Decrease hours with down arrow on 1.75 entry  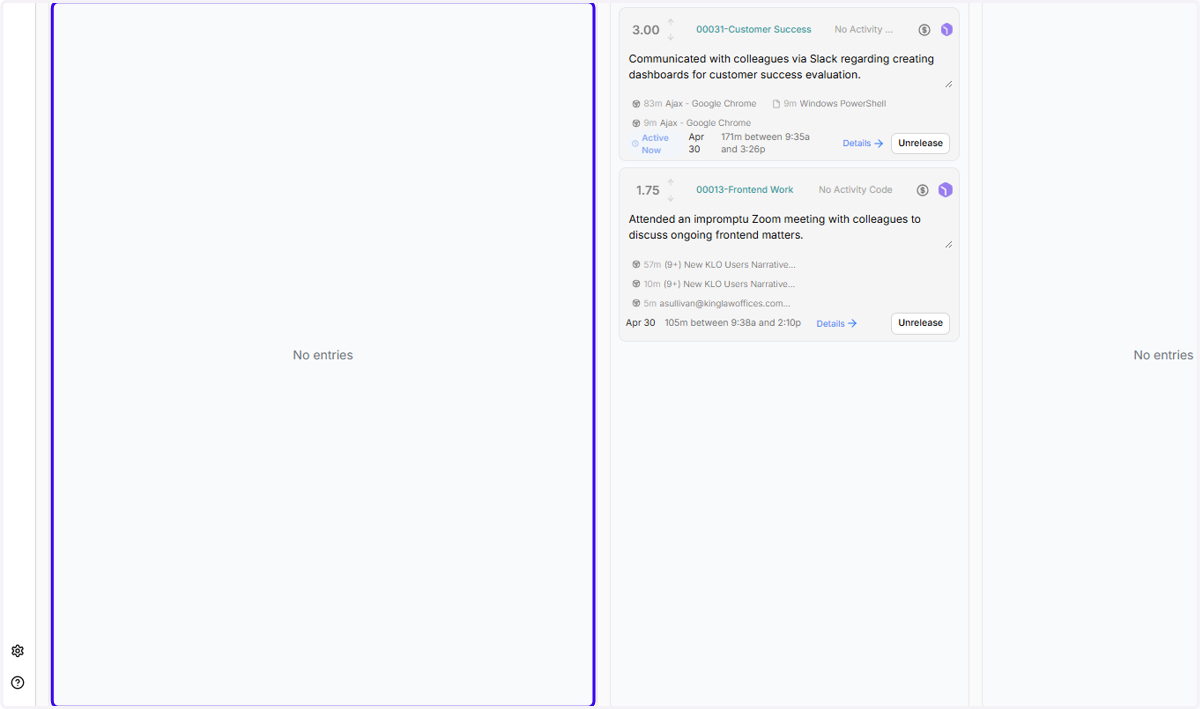(x=671, y=197)
